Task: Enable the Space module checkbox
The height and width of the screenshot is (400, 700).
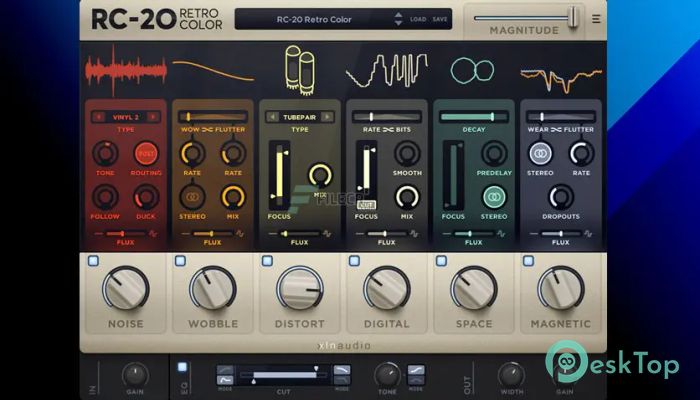Action: [x=442, y=261]
